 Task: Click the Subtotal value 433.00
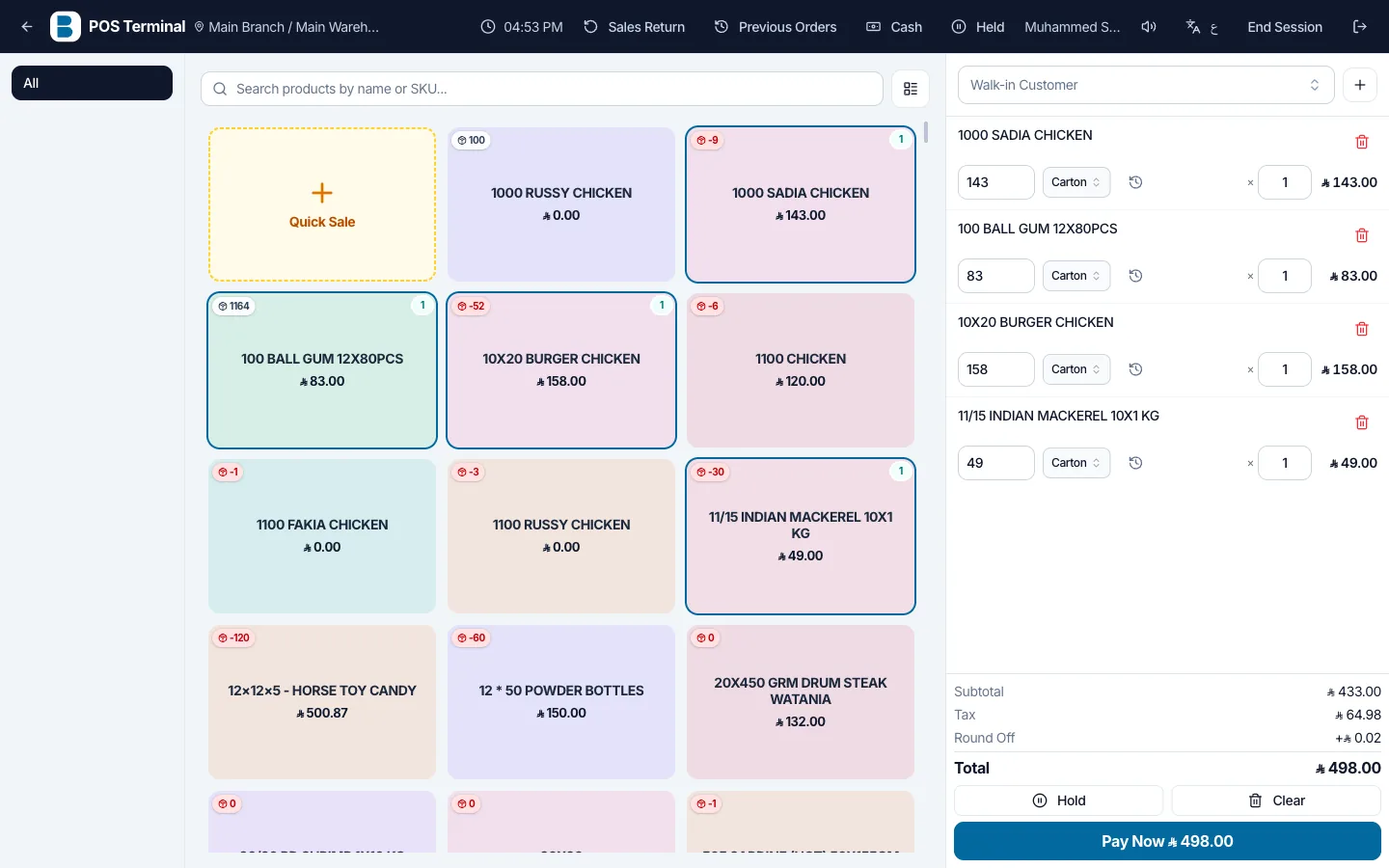tap(1354, 692)
